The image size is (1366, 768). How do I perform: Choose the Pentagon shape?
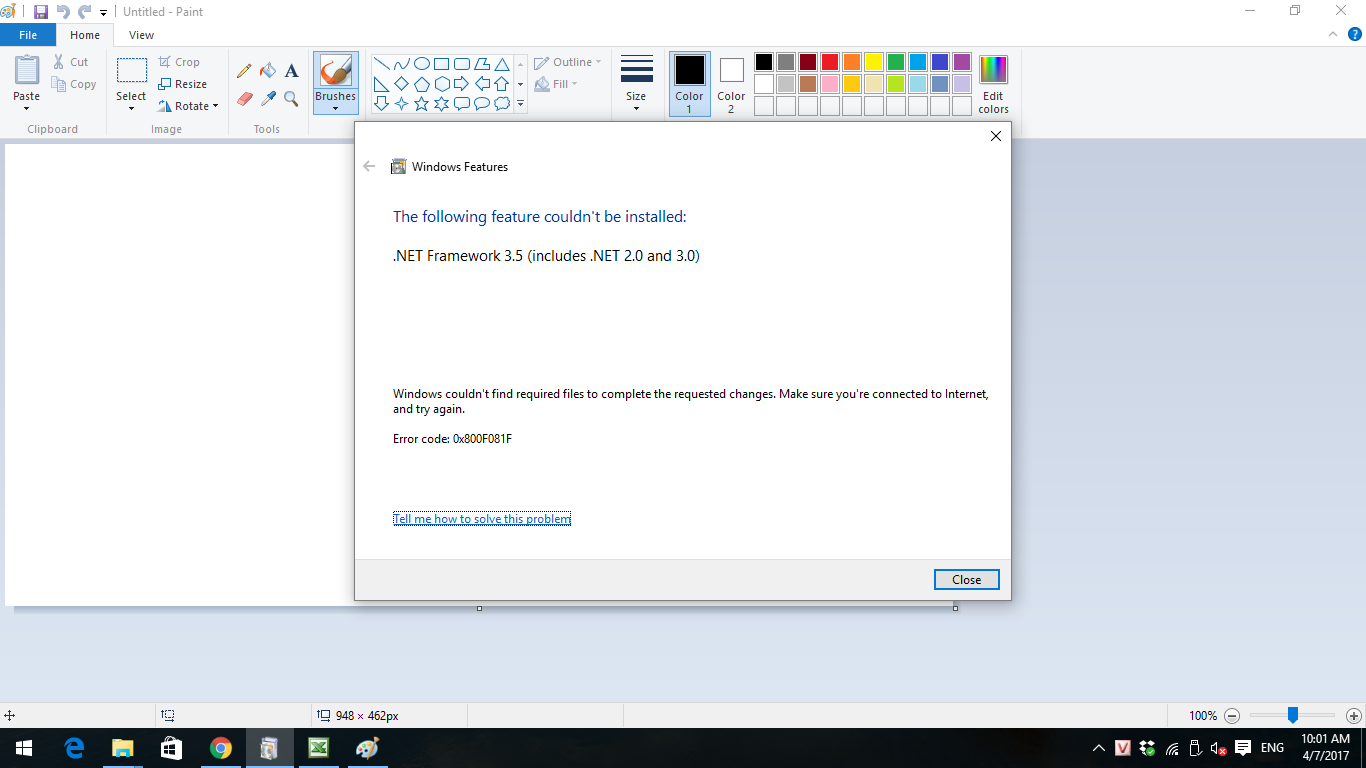422,84
